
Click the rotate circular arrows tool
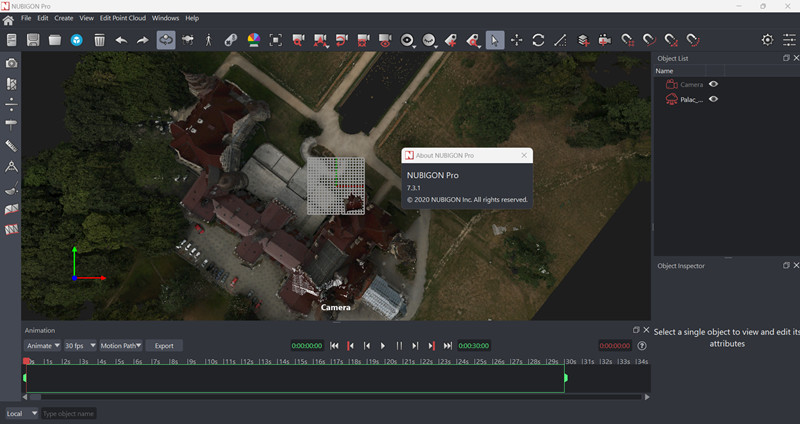(x=538, y=40)
